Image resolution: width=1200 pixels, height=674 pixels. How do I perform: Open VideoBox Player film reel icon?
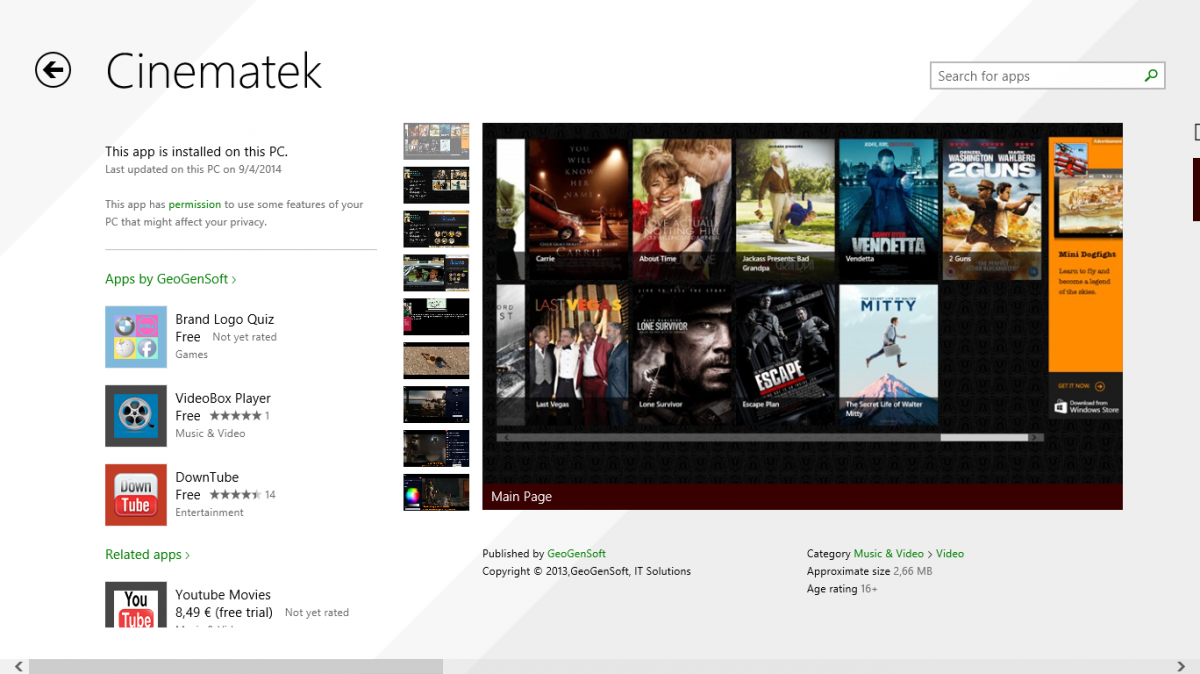(136, 416)
